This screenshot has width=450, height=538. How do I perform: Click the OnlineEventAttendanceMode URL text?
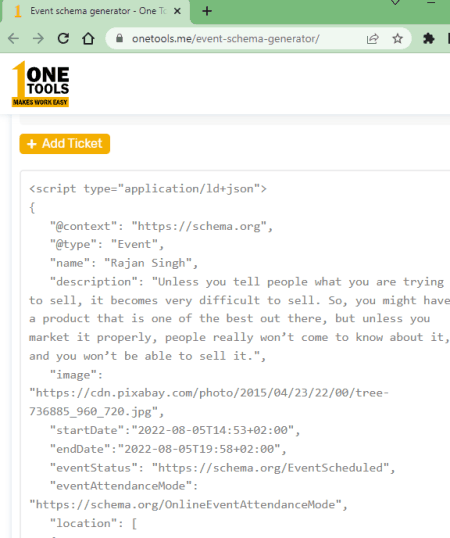189,505
